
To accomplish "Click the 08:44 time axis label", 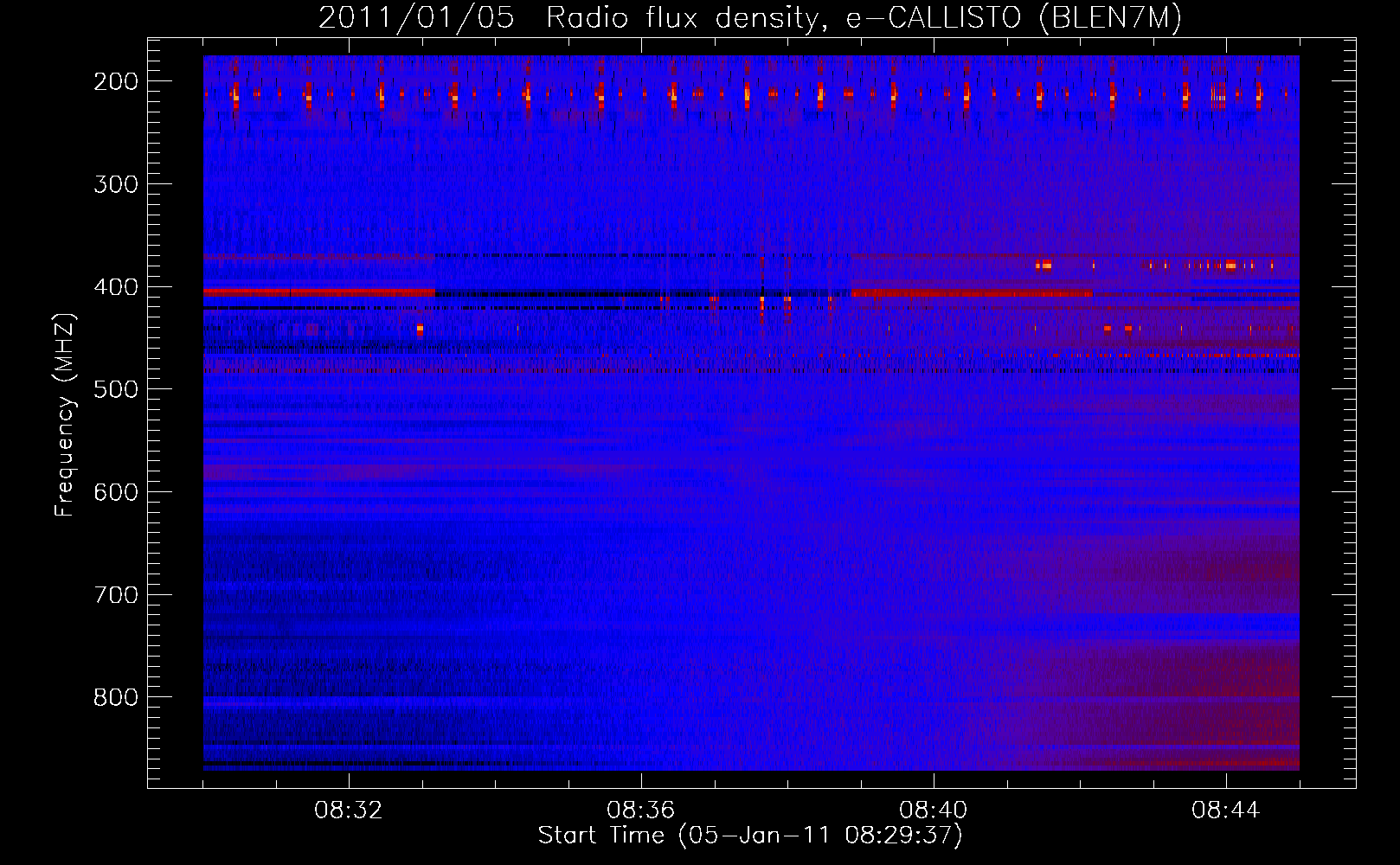I will [1226, 811].
